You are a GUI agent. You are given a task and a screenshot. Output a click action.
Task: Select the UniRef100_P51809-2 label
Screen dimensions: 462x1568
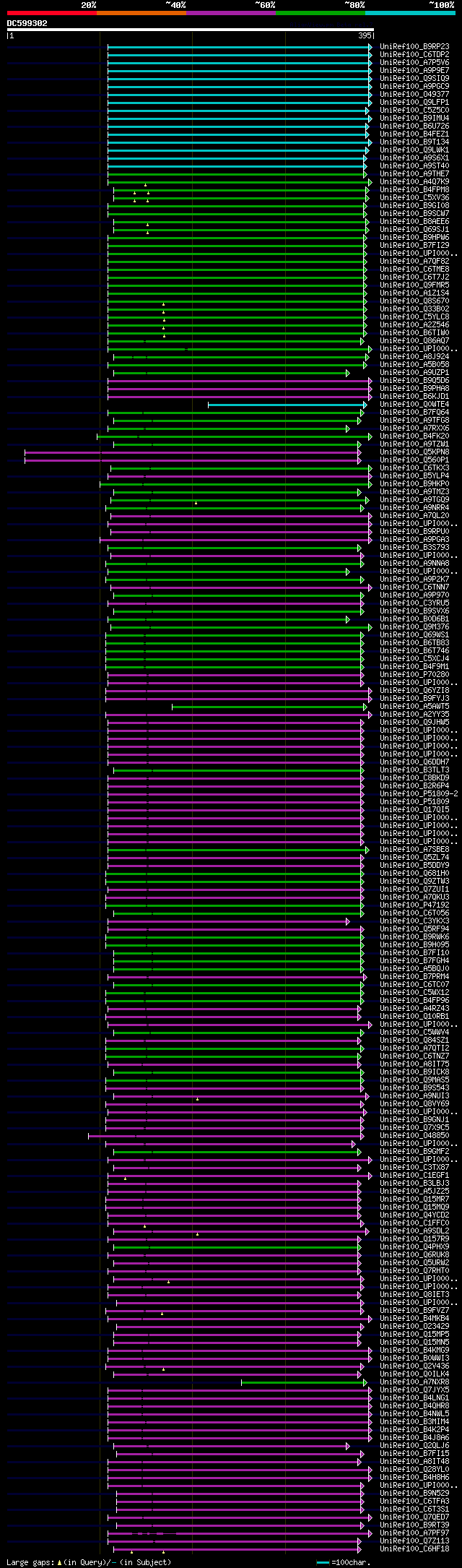click(x=419, y=793)
